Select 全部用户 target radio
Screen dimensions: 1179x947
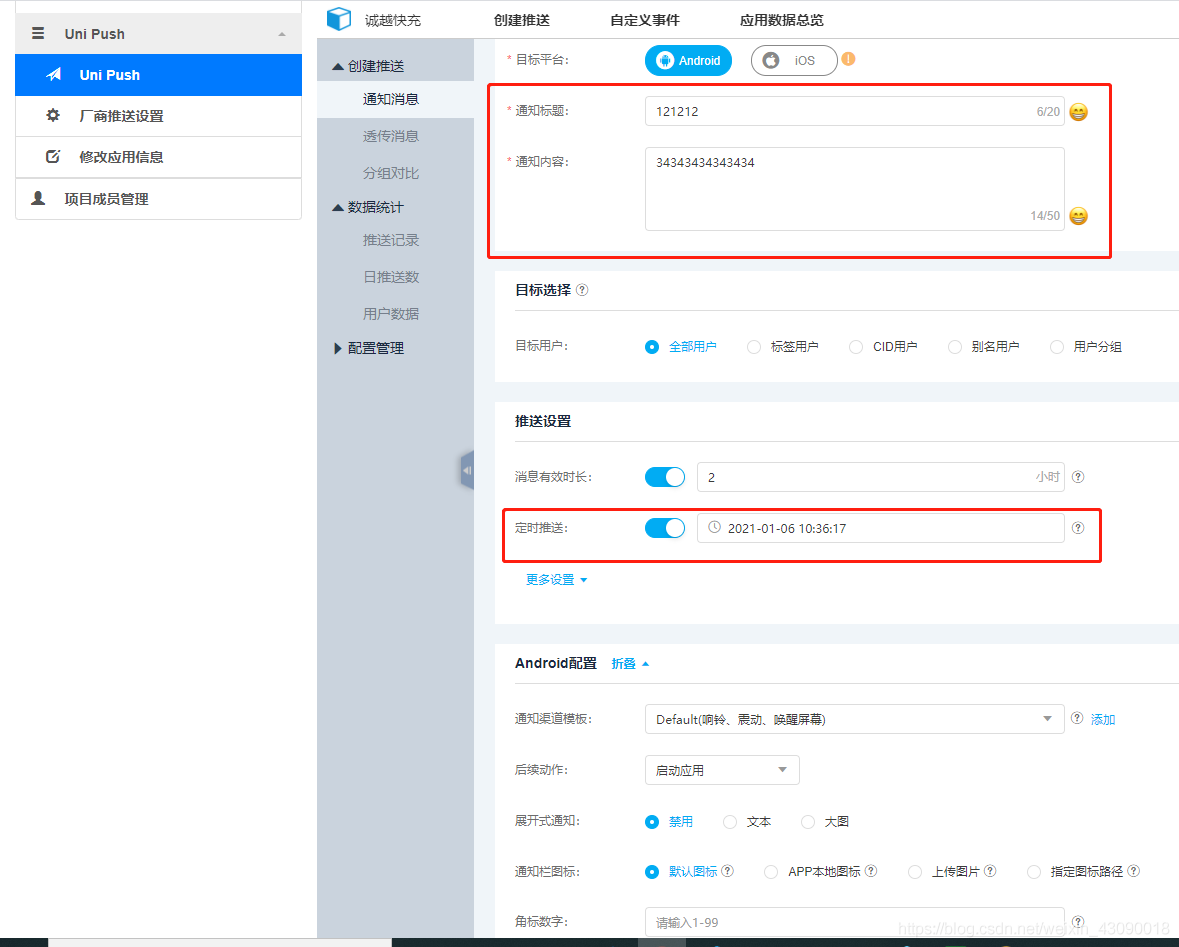tap(652, 347)
